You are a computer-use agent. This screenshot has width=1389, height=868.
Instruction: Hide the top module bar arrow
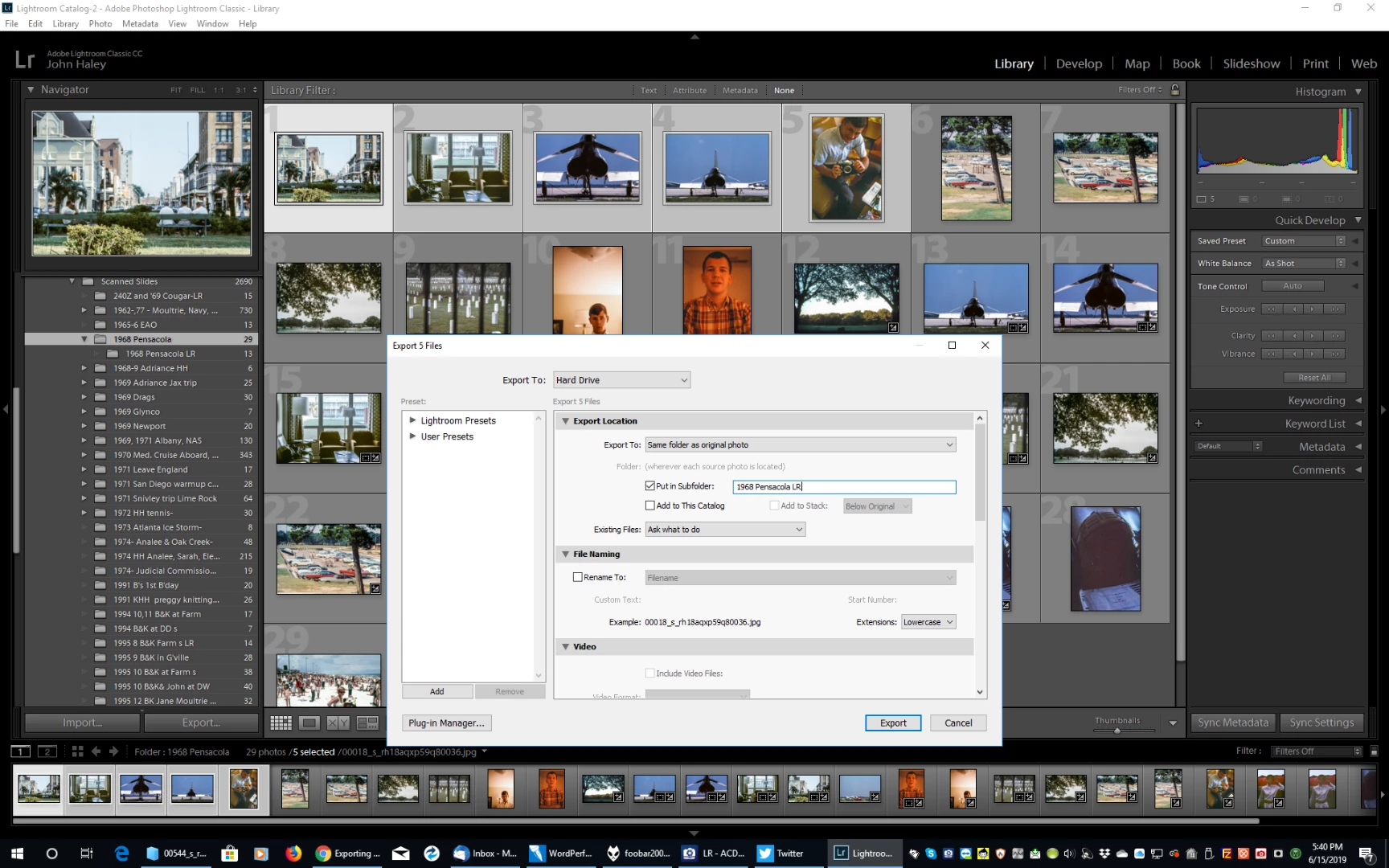pos(694,37)
